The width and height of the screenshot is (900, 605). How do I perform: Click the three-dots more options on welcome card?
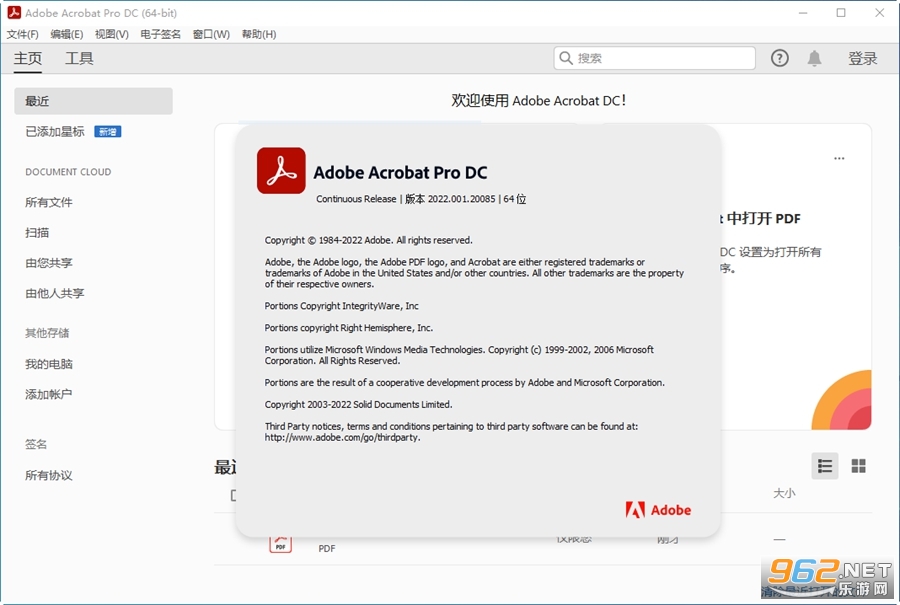click(x=839, y=158)
